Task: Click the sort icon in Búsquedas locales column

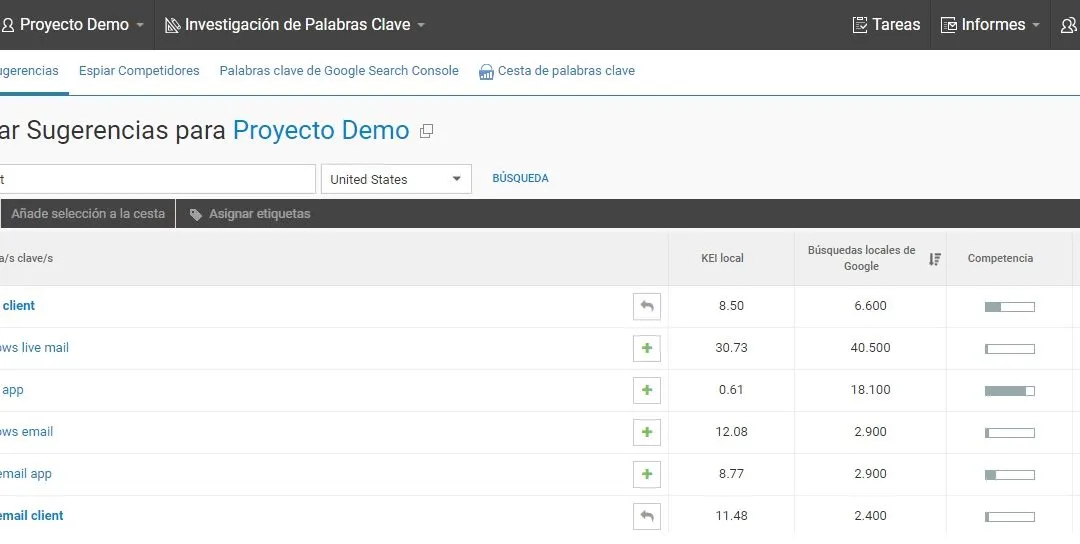Action: (934, 259)
